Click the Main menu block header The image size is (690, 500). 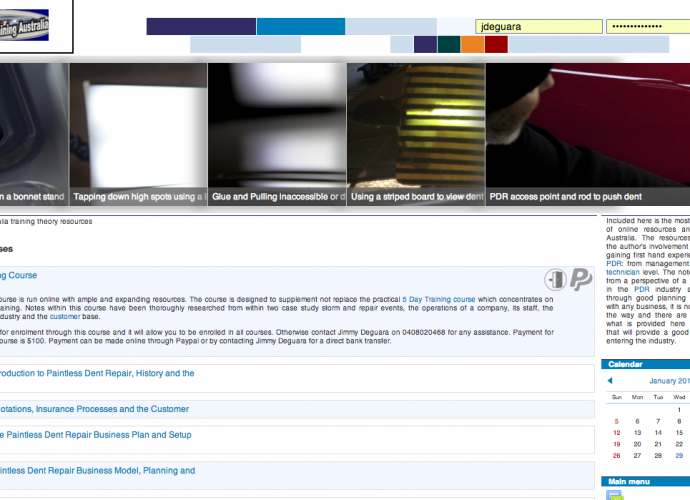pos(646,482)
